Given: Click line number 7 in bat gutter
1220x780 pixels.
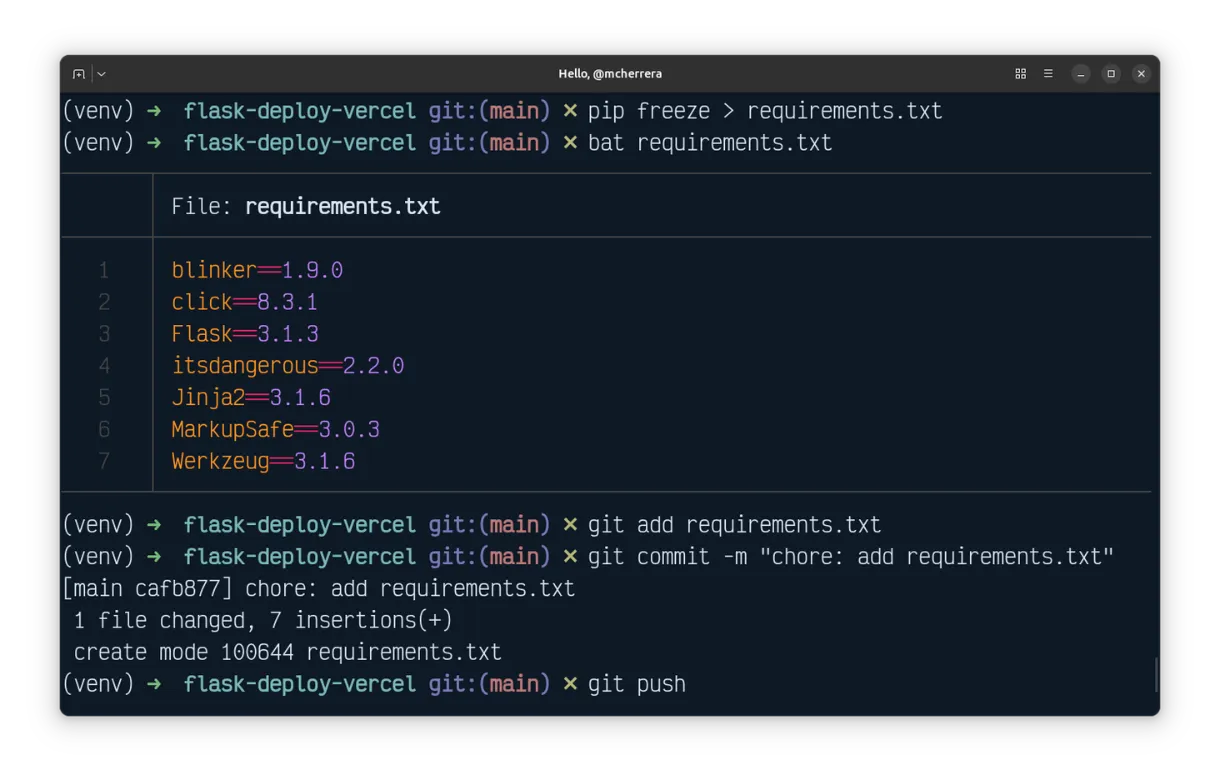Looking at the screenshot, I should click(104, 462).
